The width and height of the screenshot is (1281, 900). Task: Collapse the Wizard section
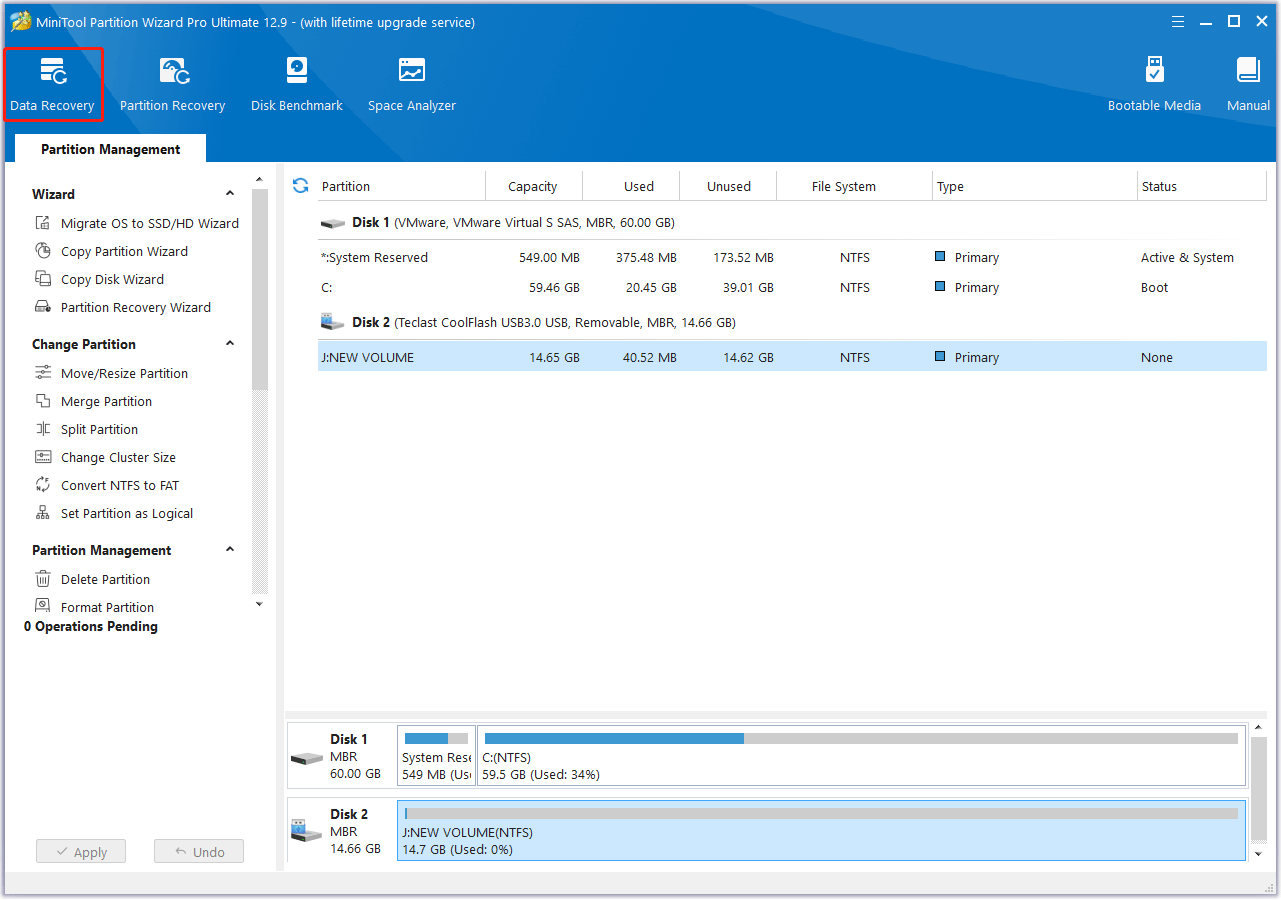(230, 194)
